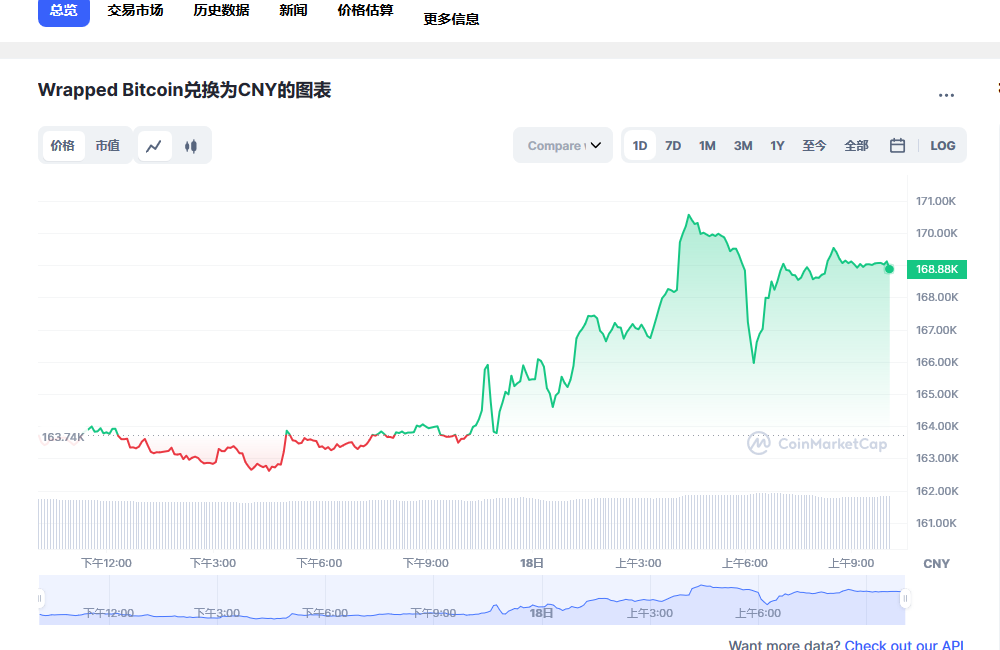Select the 1M time range
This screenshot has height=650, width=1000.
(707, 145)
